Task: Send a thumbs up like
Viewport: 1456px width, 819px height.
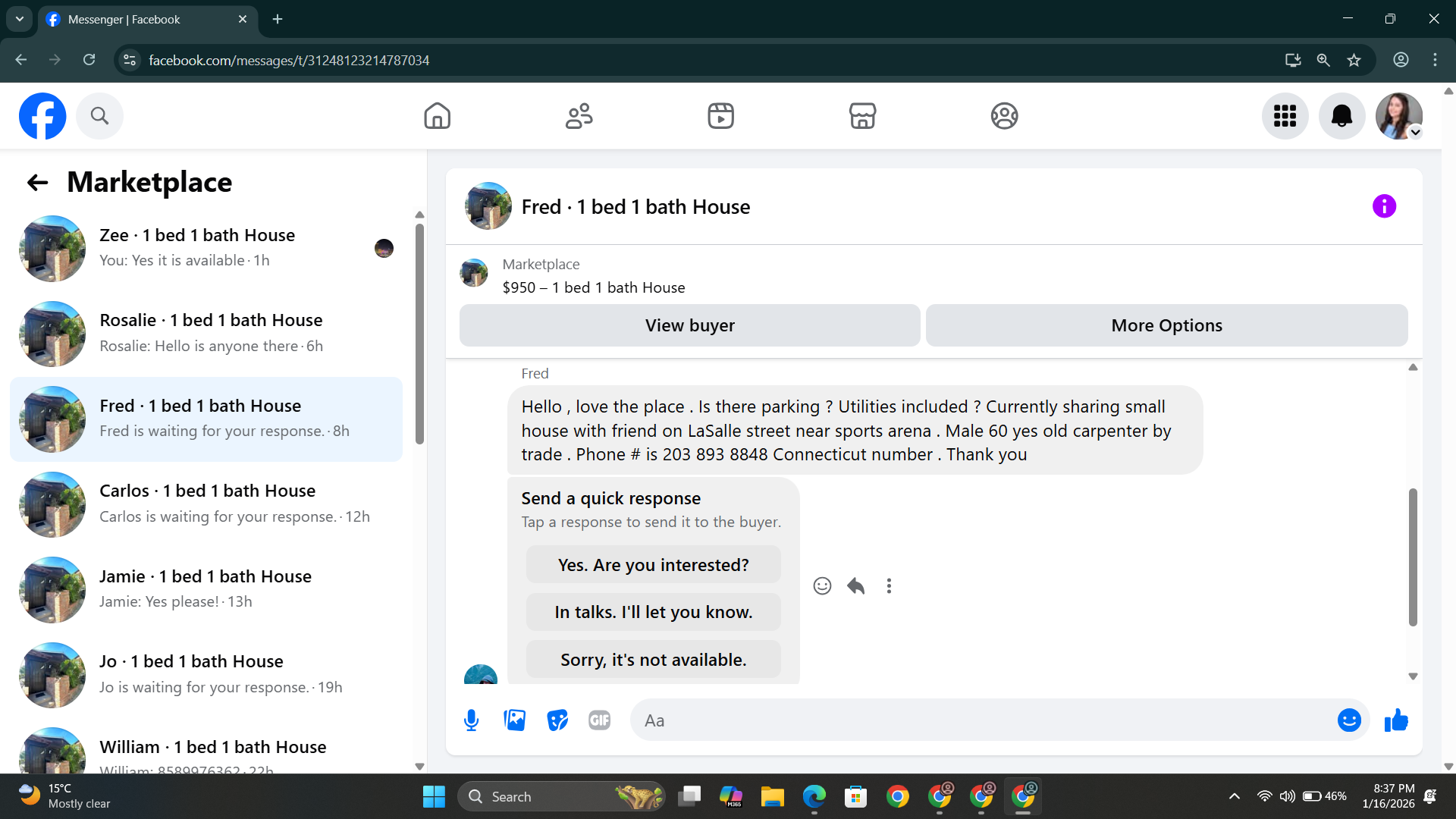Action: [1395, 720]
